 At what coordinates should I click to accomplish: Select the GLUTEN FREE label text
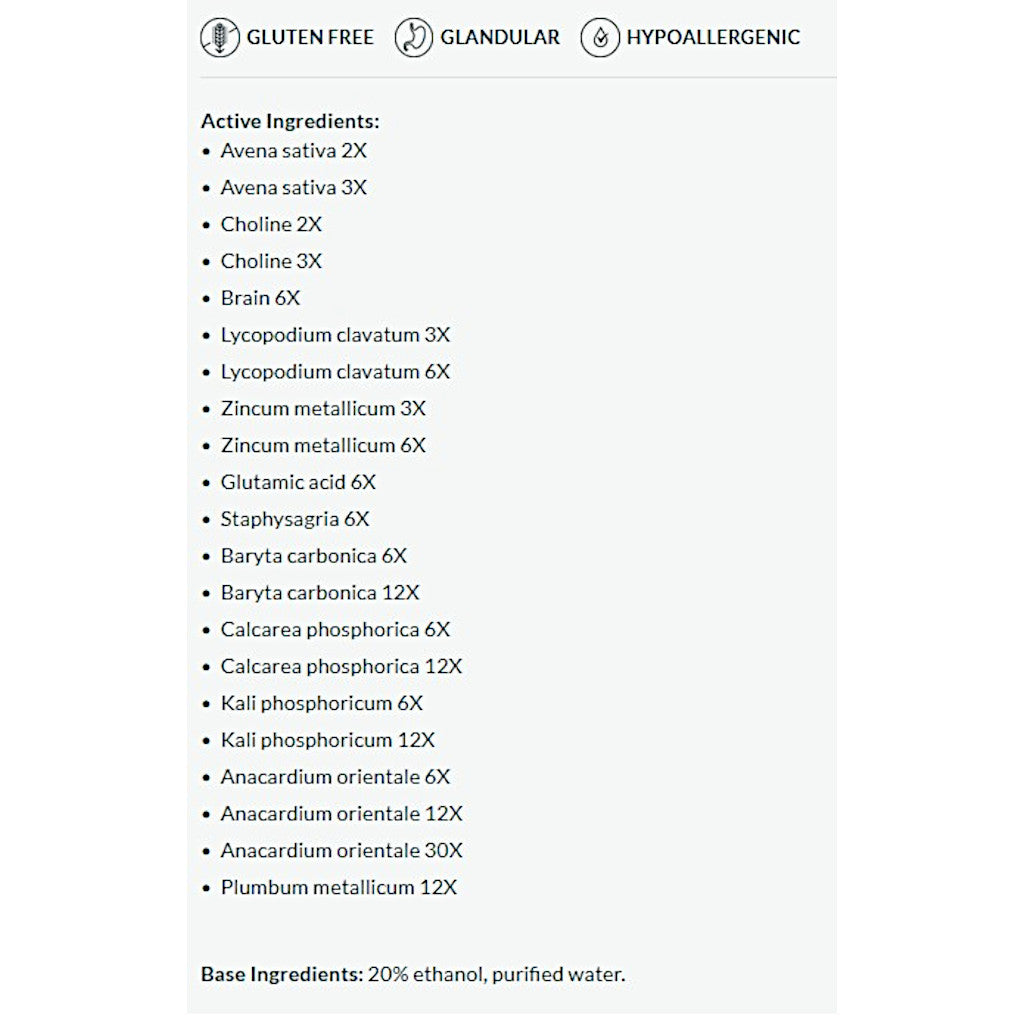point(310,37)
